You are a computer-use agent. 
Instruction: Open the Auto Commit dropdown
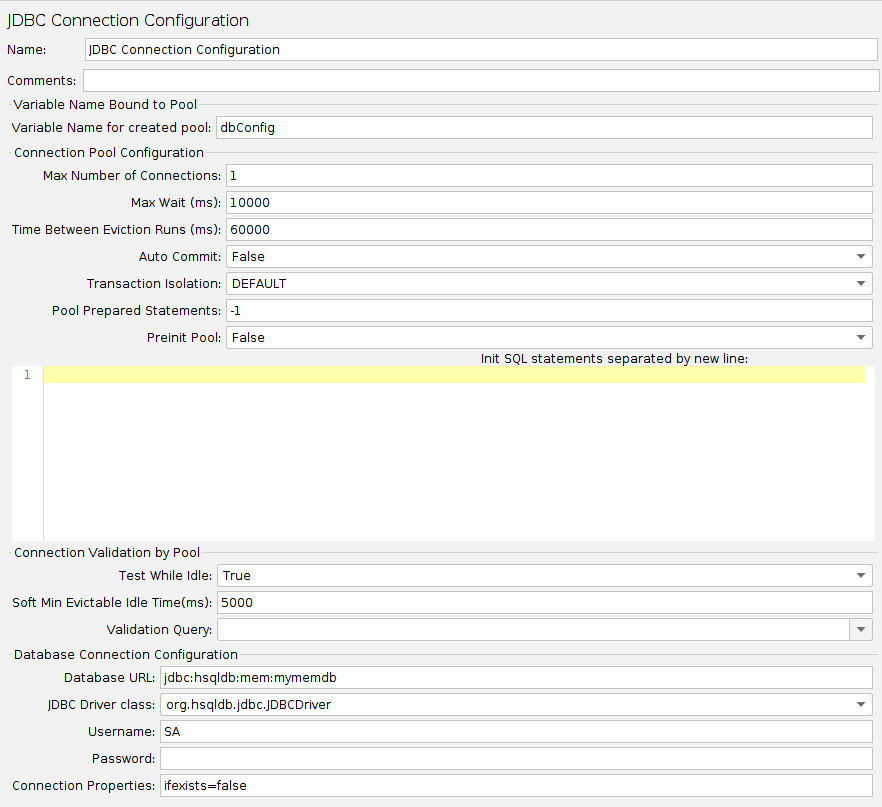click(x=860, y=256)
